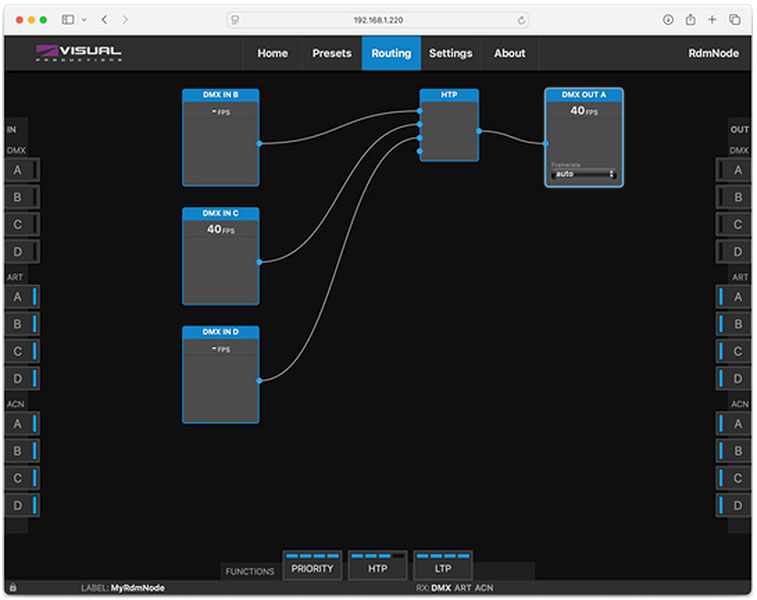757x600 pixels.
Task: Open the Framerate auto dropdown
Action: pos(584,175)
